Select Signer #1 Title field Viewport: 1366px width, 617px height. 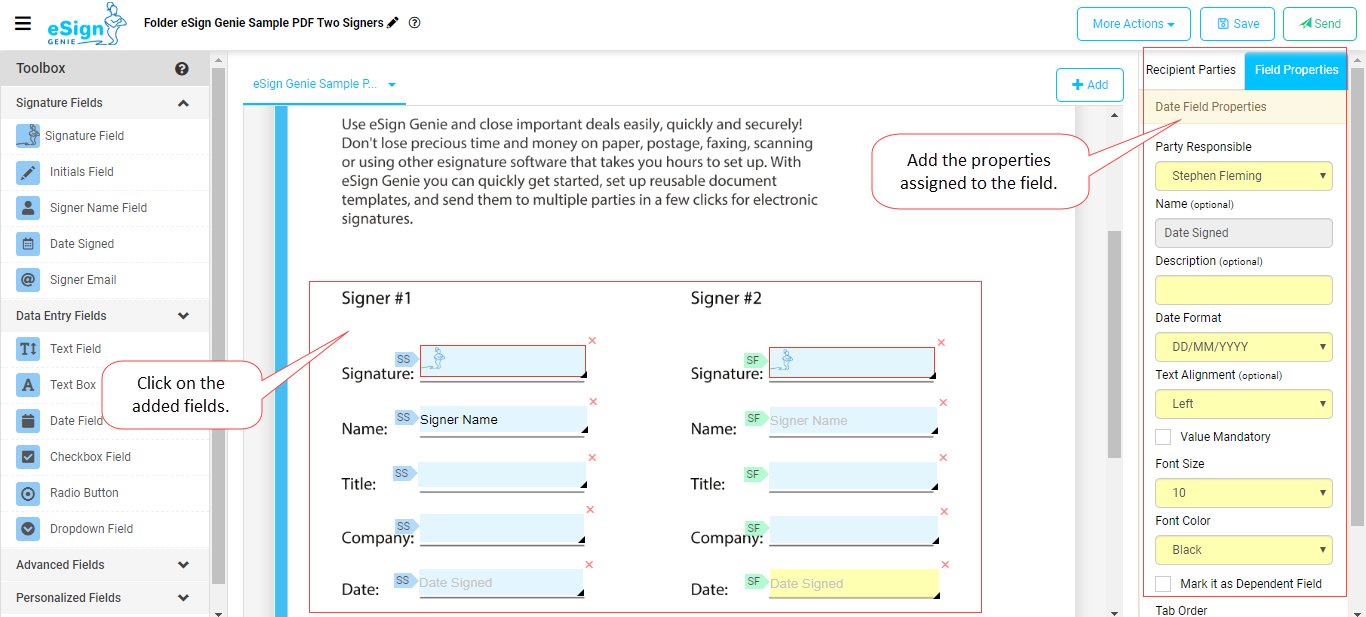[502, 475]
